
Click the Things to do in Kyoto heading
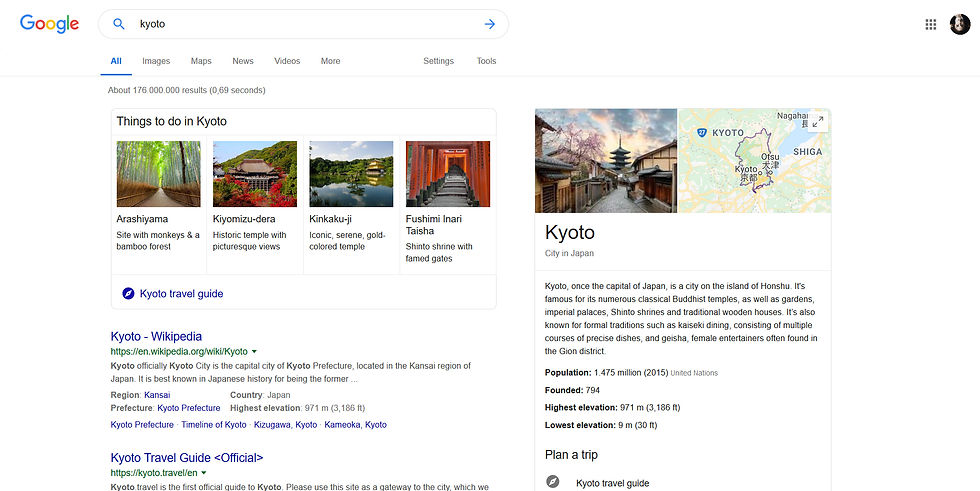[x=172, y=121]
